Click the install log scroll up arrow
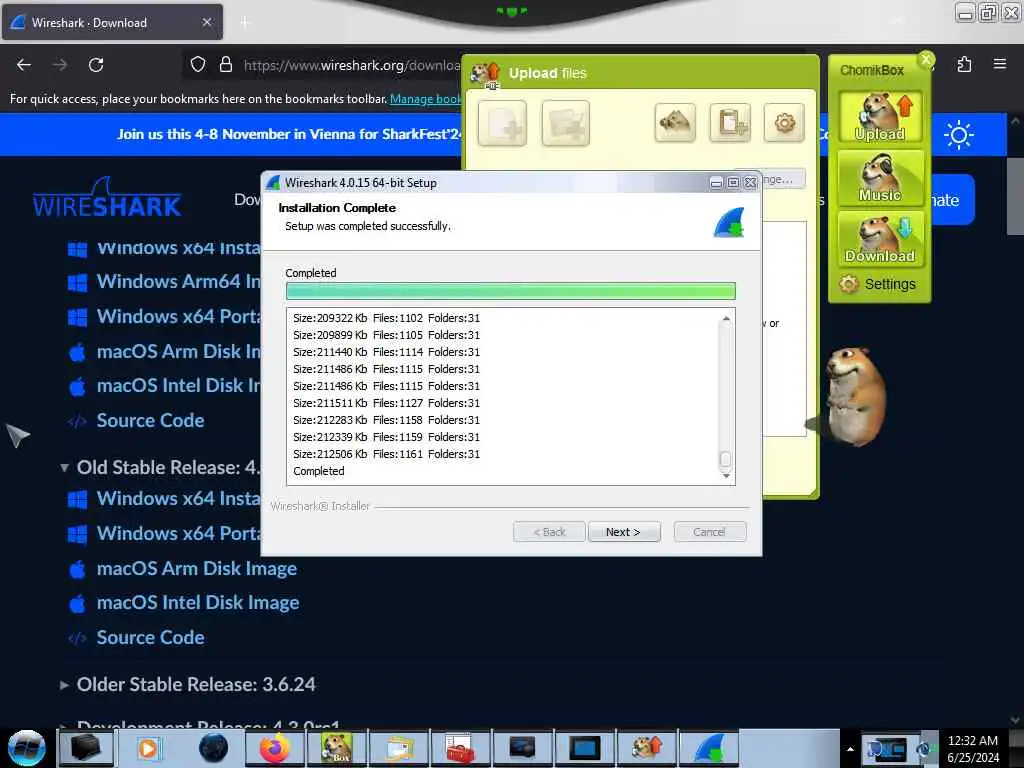Image resolution: width=1024 pixels, height=768 pixels. pos(726,319)
